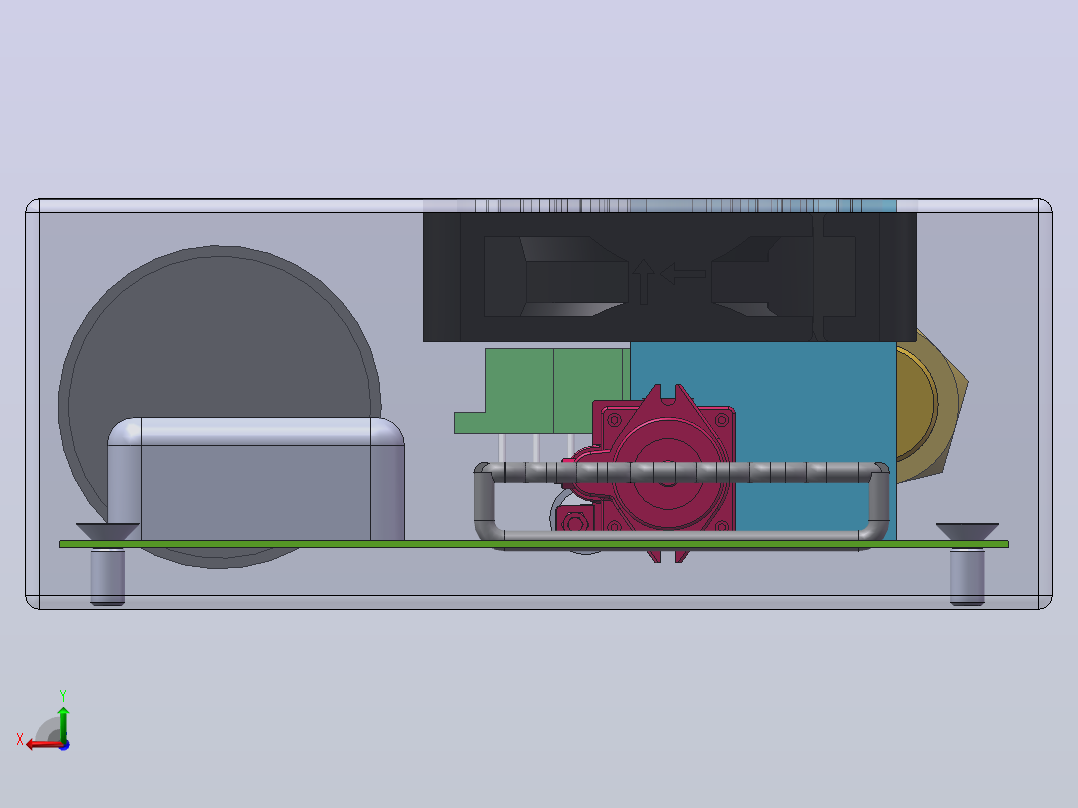Click the thin green circuit board
The width and height of the screenshot is (1078, 808).
click(534, 544)
